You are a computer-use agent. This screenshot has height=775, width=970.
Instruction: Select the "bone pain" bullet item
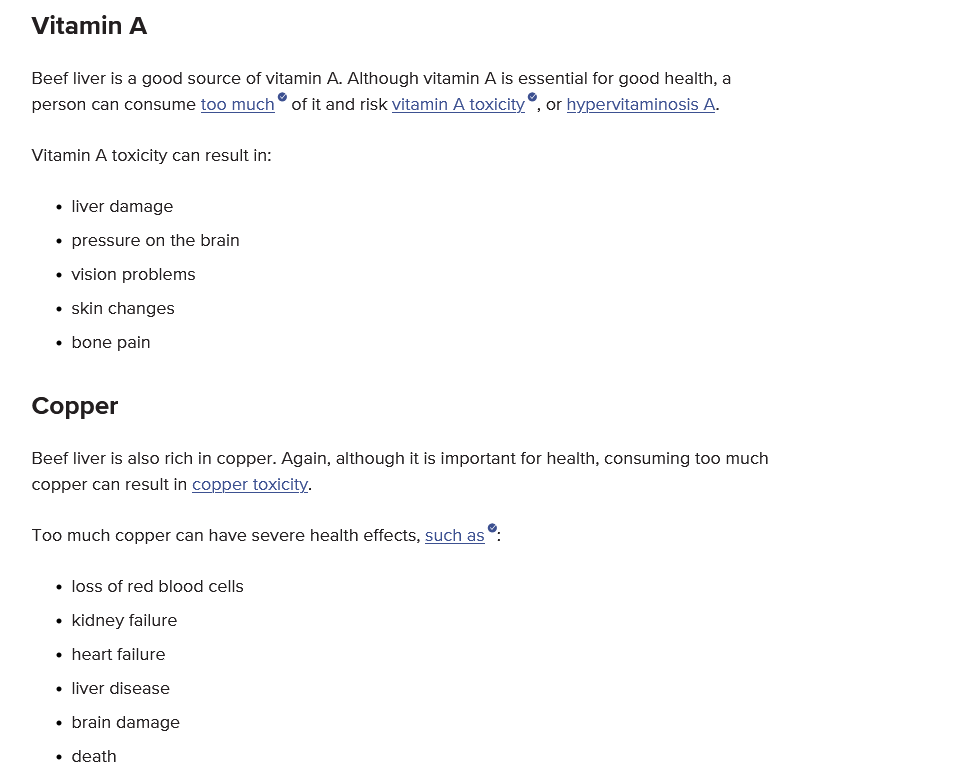111,343
